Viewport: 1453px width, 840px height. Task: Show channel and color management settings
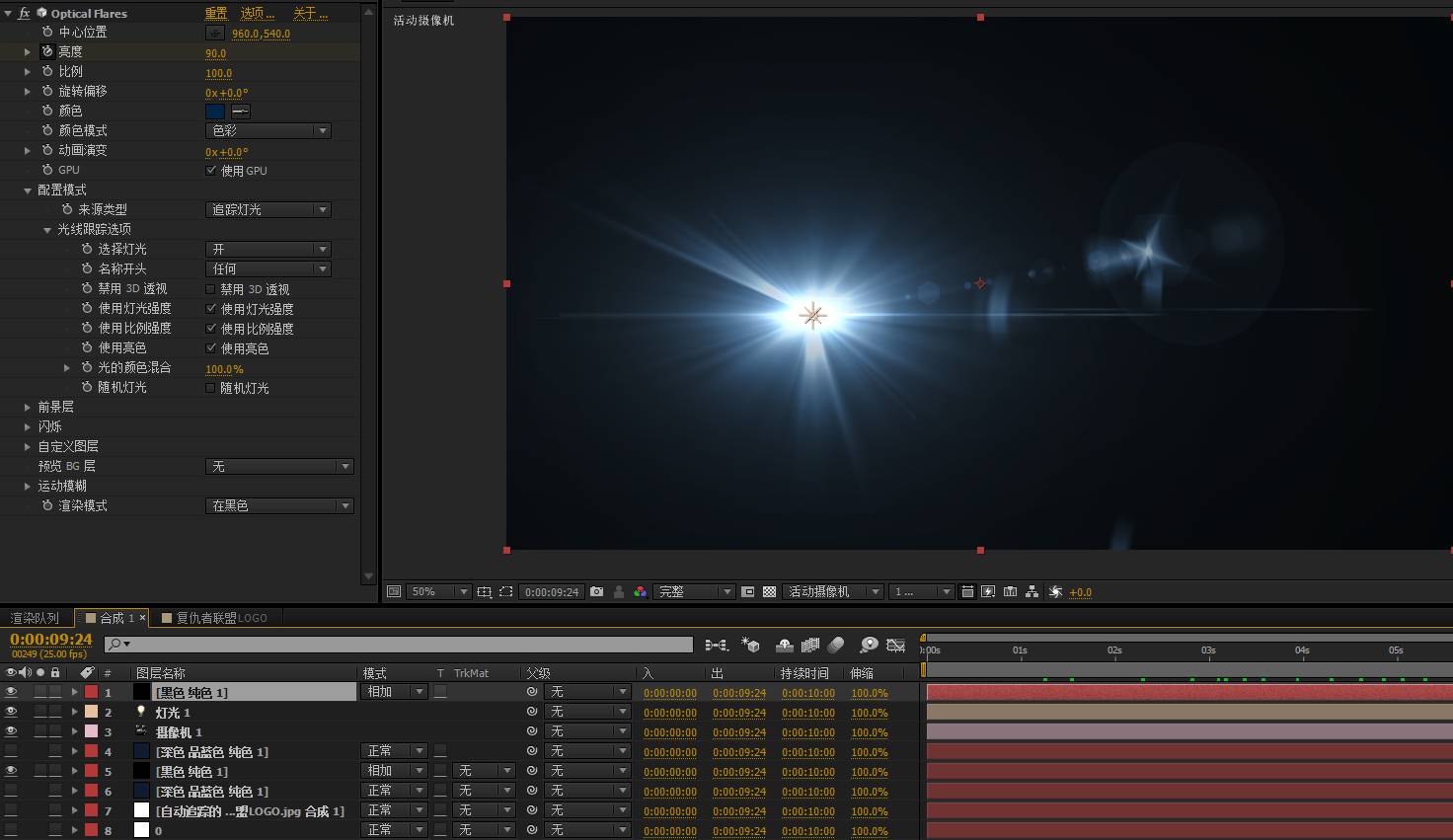click(640, 591)
